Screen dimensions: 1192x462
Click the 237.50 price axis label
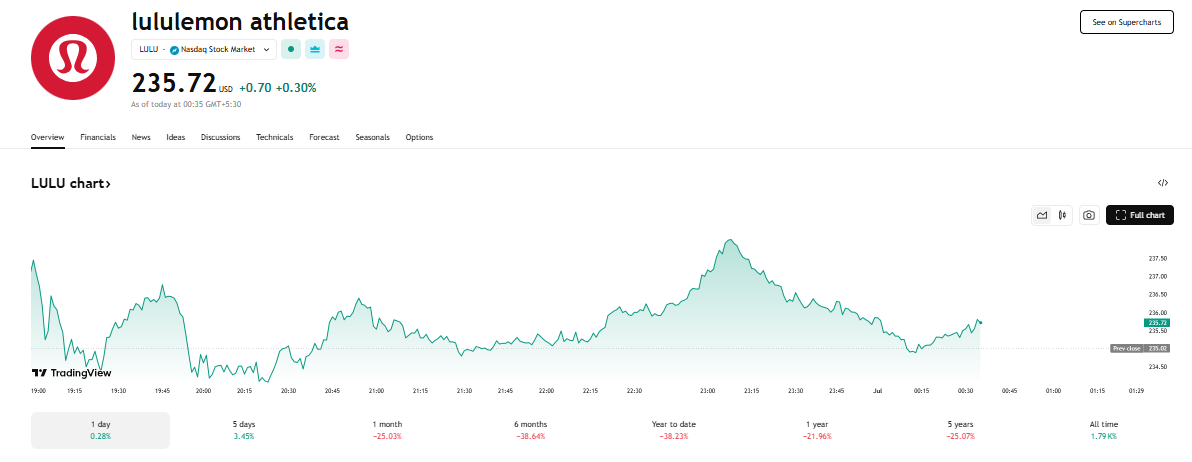click(1157, 258)
